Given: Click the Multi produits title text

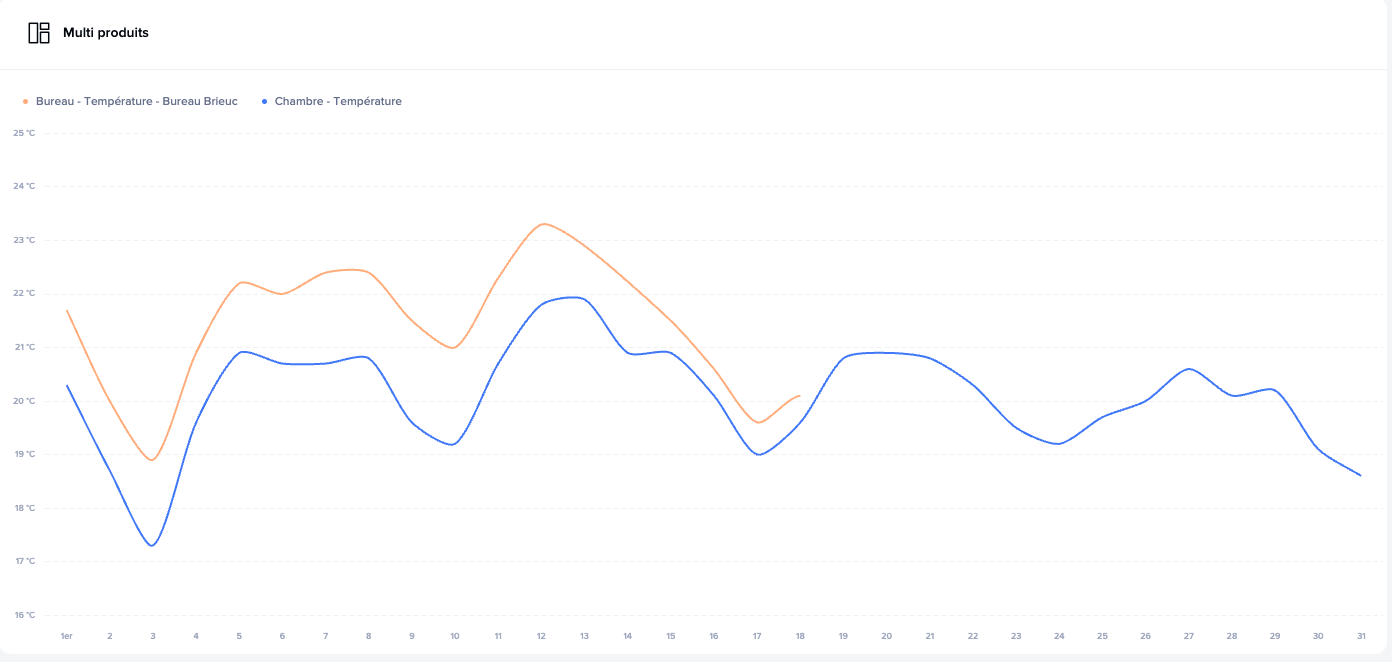Looking at the screenshot, I should 106,33.
